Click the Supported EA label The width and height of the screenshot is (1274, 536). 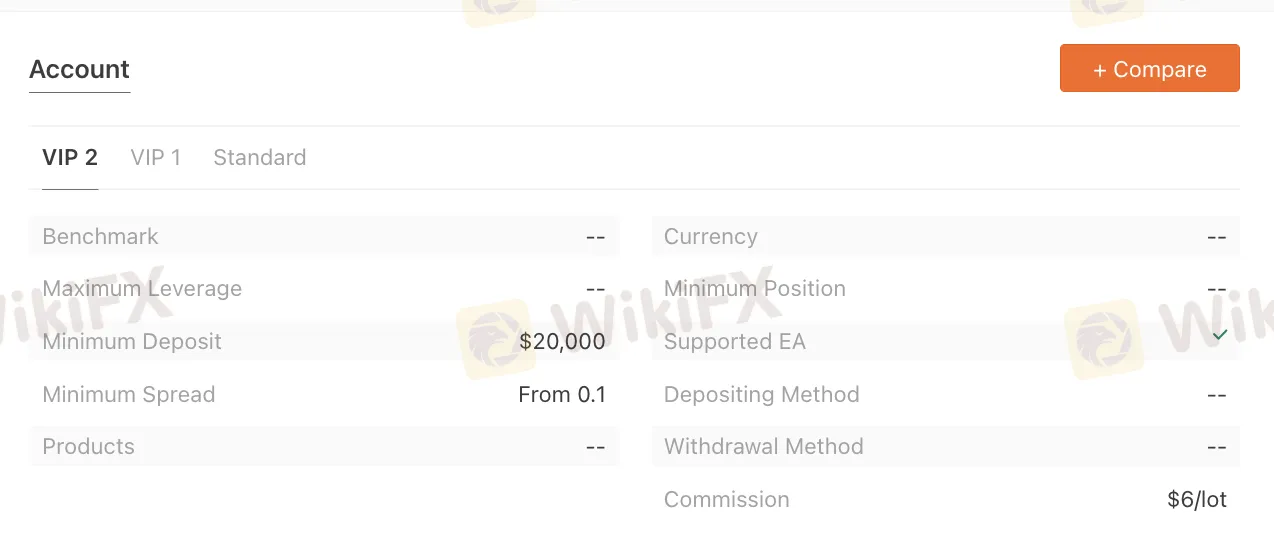tap(735, 342)
